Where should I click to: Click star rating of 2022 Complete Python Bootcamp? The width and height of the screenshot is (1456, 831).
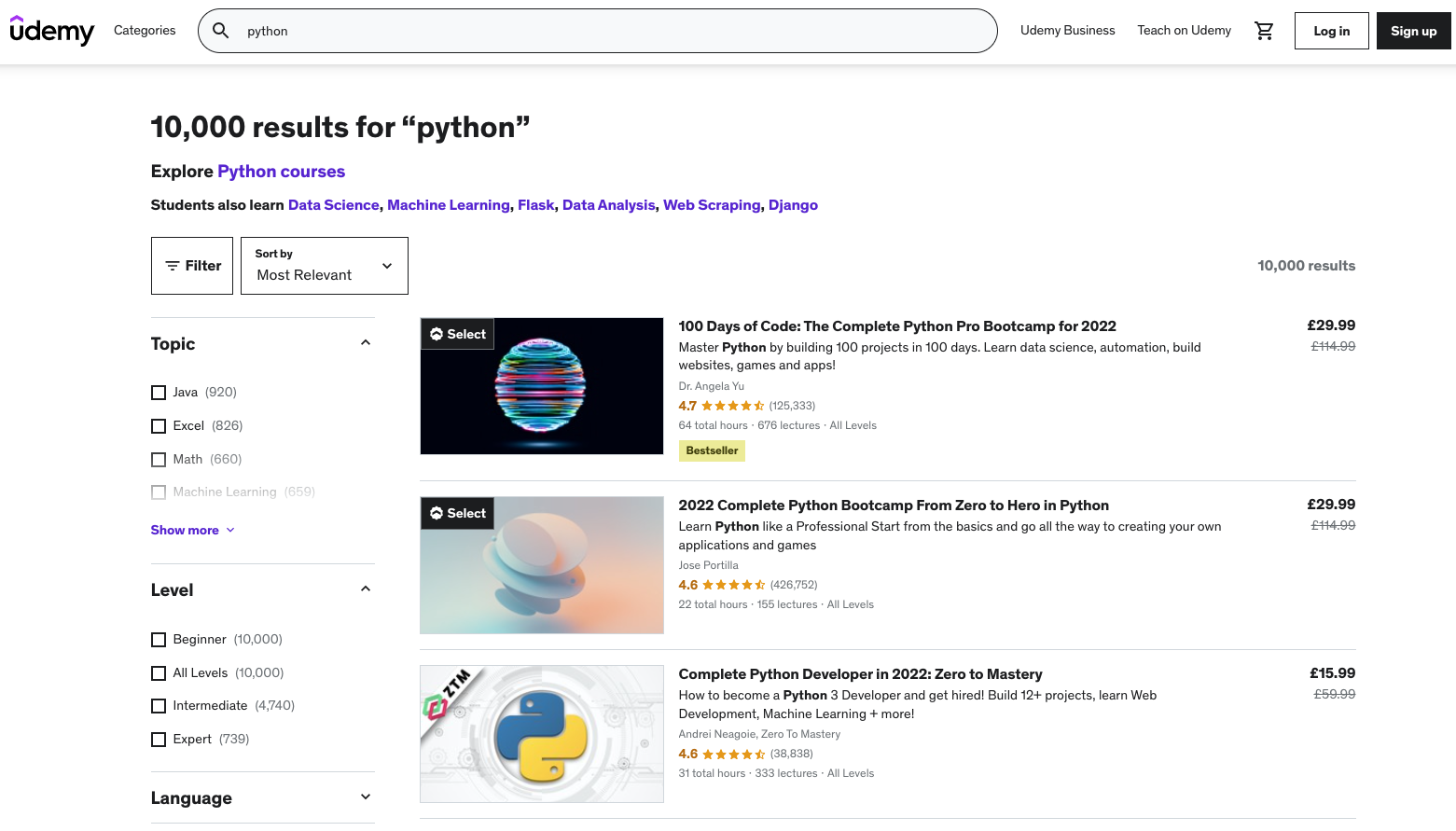(733, 585)
